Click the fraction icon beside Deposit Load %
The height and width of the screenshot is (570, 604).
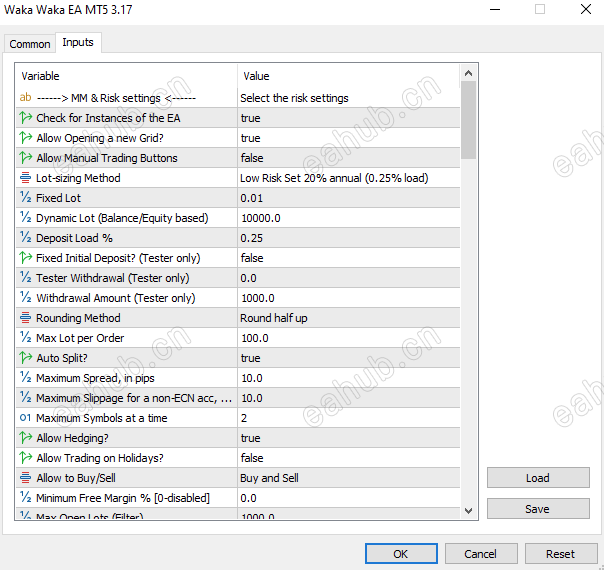pyautogui.click(x=25, y=238)
